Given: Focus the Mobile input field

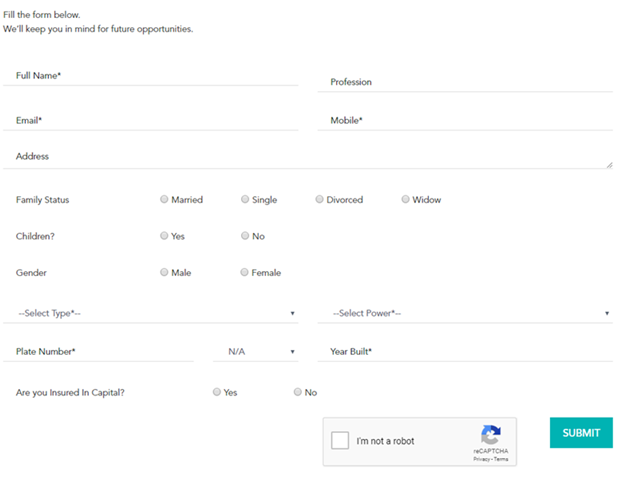Looking at the screenshot, I should coord(465,120).
